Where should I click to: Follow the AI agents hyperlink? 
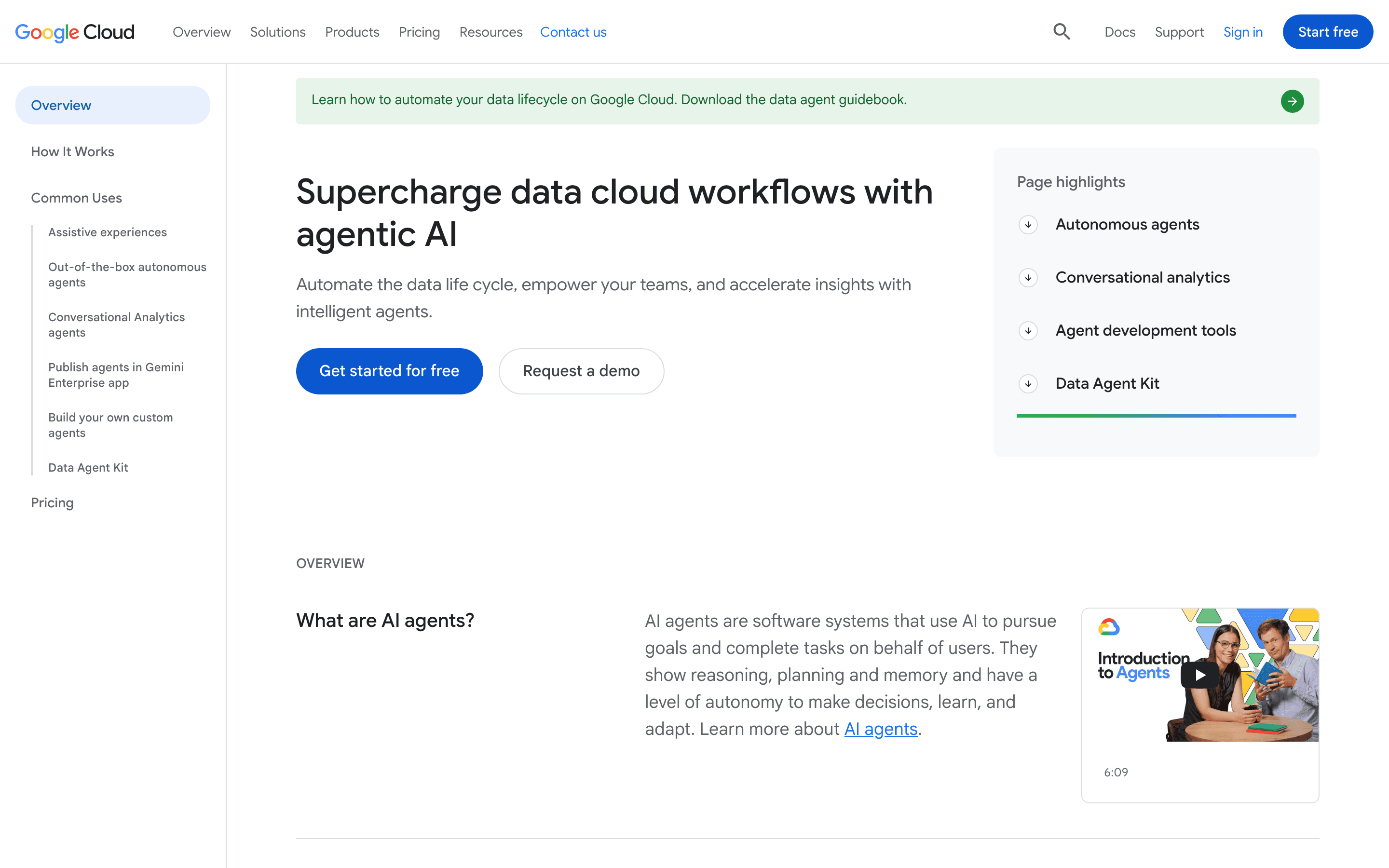881,729
